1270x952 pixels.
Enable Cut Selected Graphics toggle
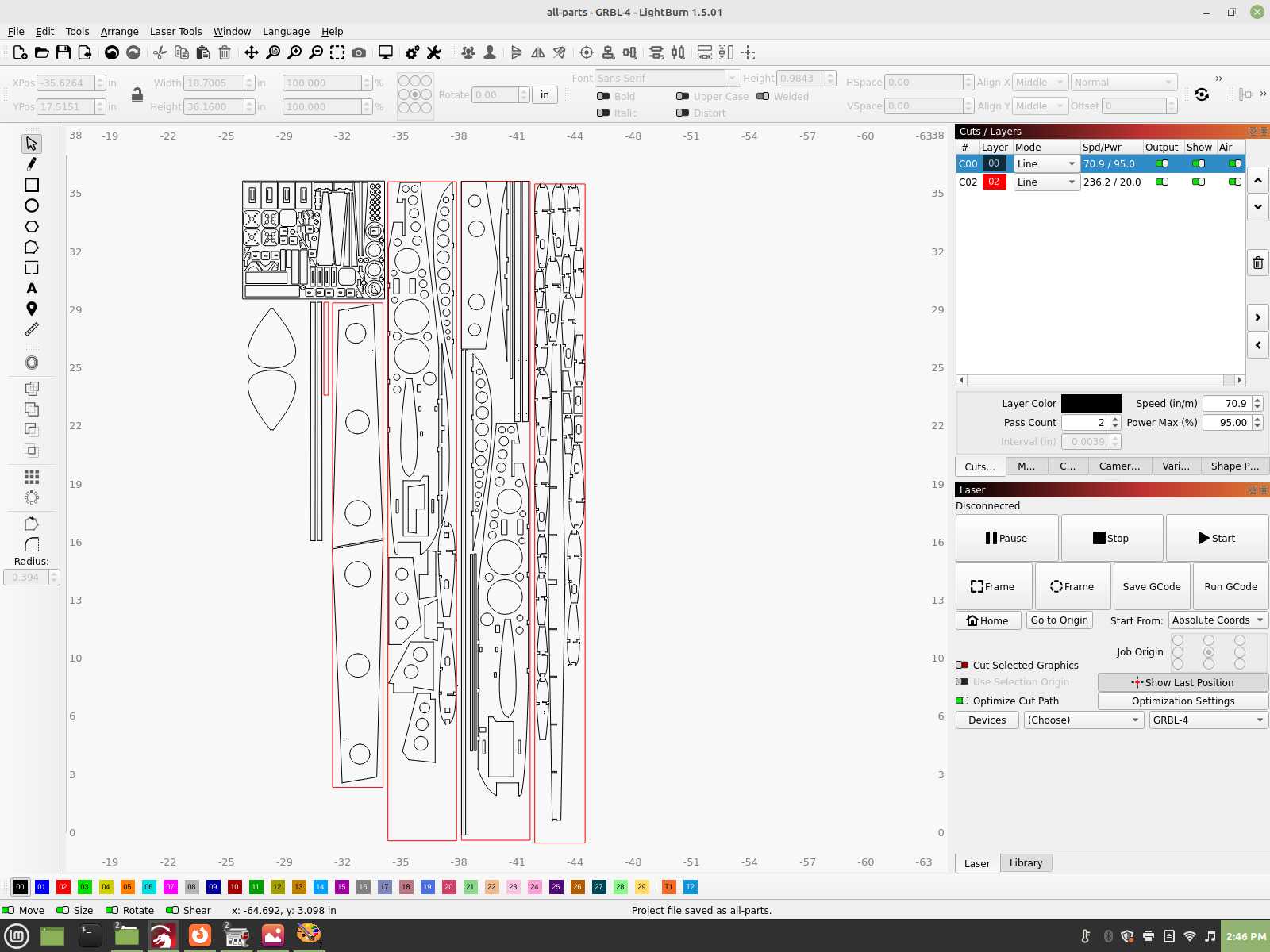click(962, 665)
